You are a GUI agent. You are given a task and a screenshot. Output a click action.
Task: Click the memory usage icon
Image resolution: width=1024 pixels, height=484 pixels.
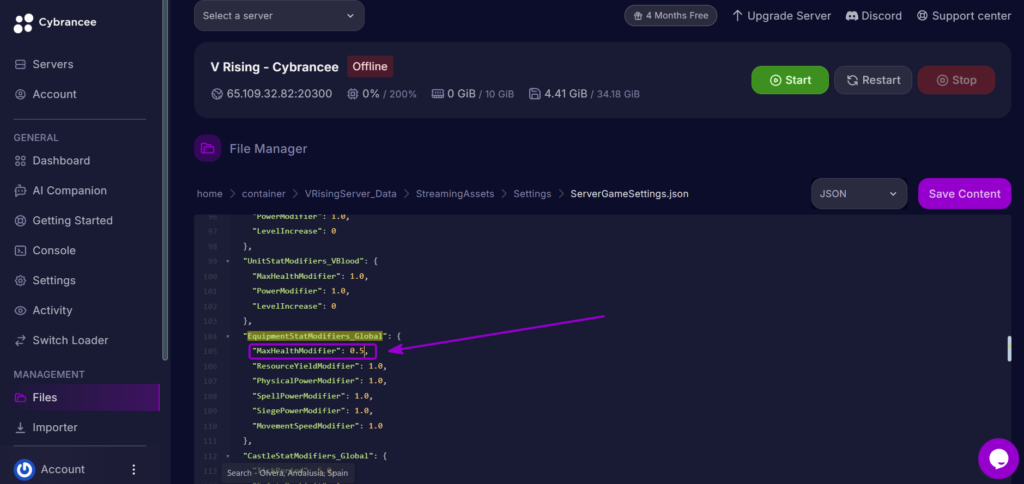point(438,94)
